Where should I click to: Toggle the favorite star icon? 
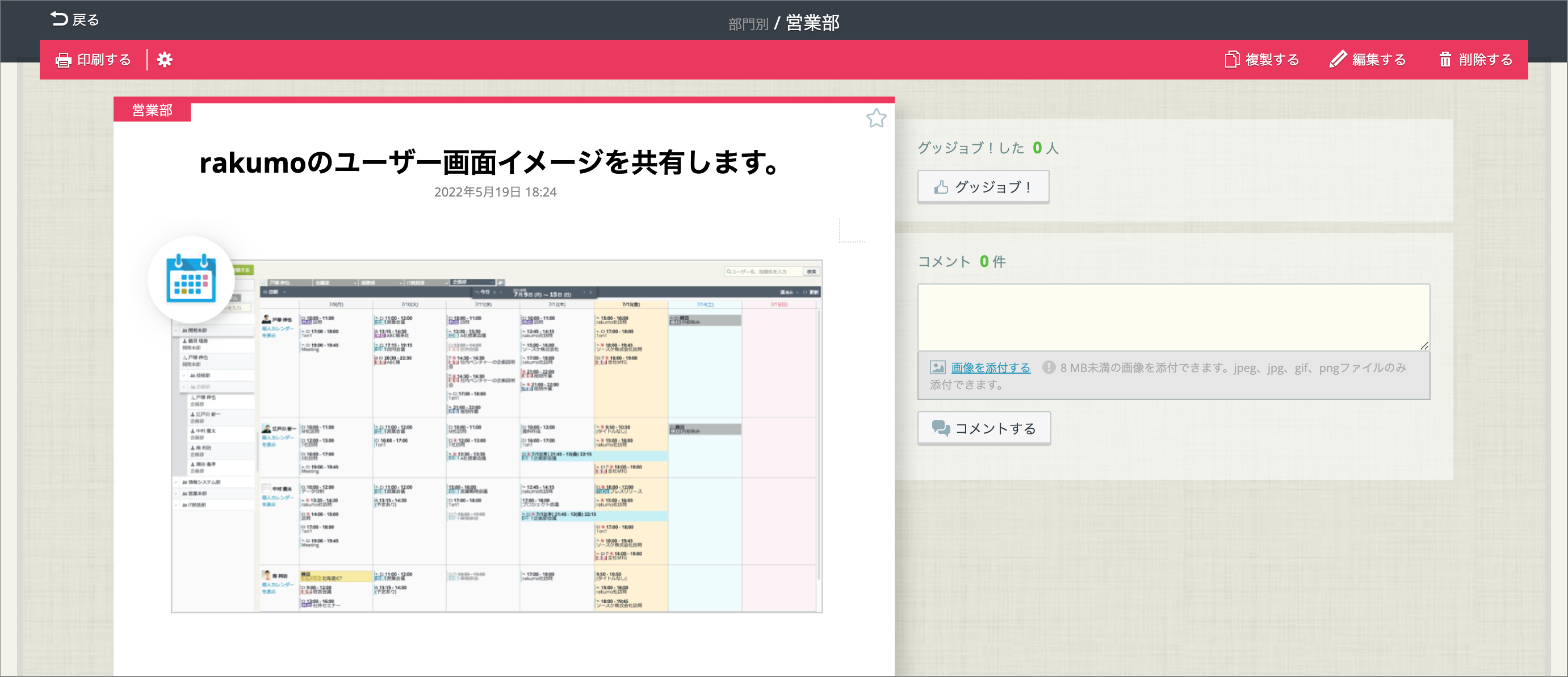tap(876, 118)
